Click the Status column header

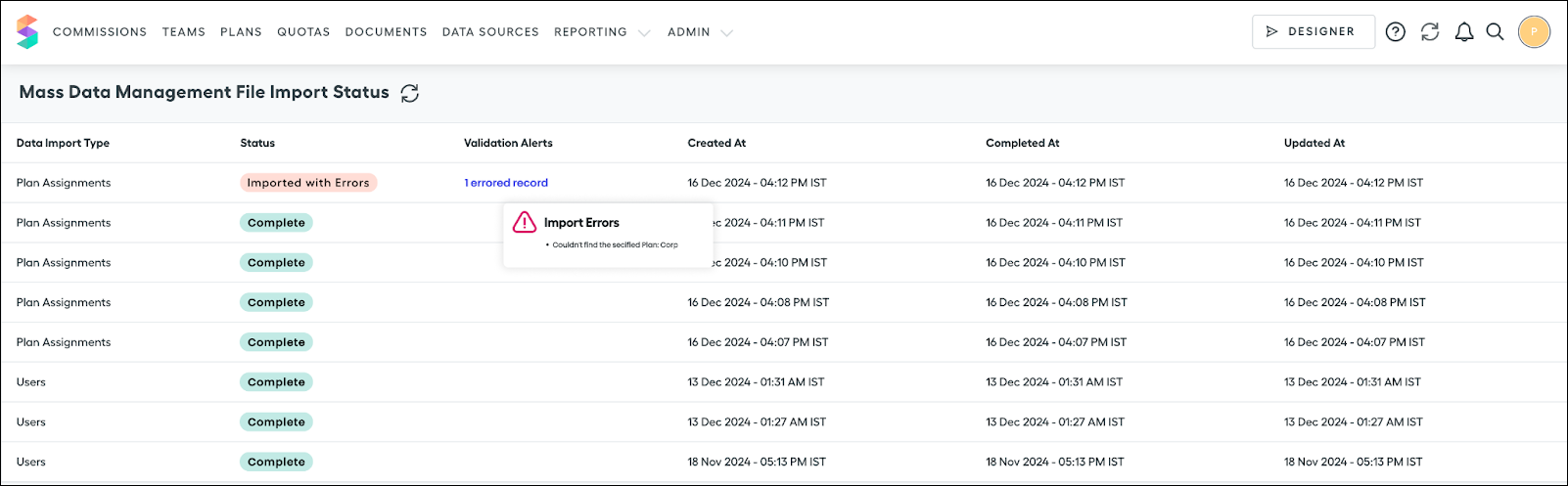coord(257,143)
